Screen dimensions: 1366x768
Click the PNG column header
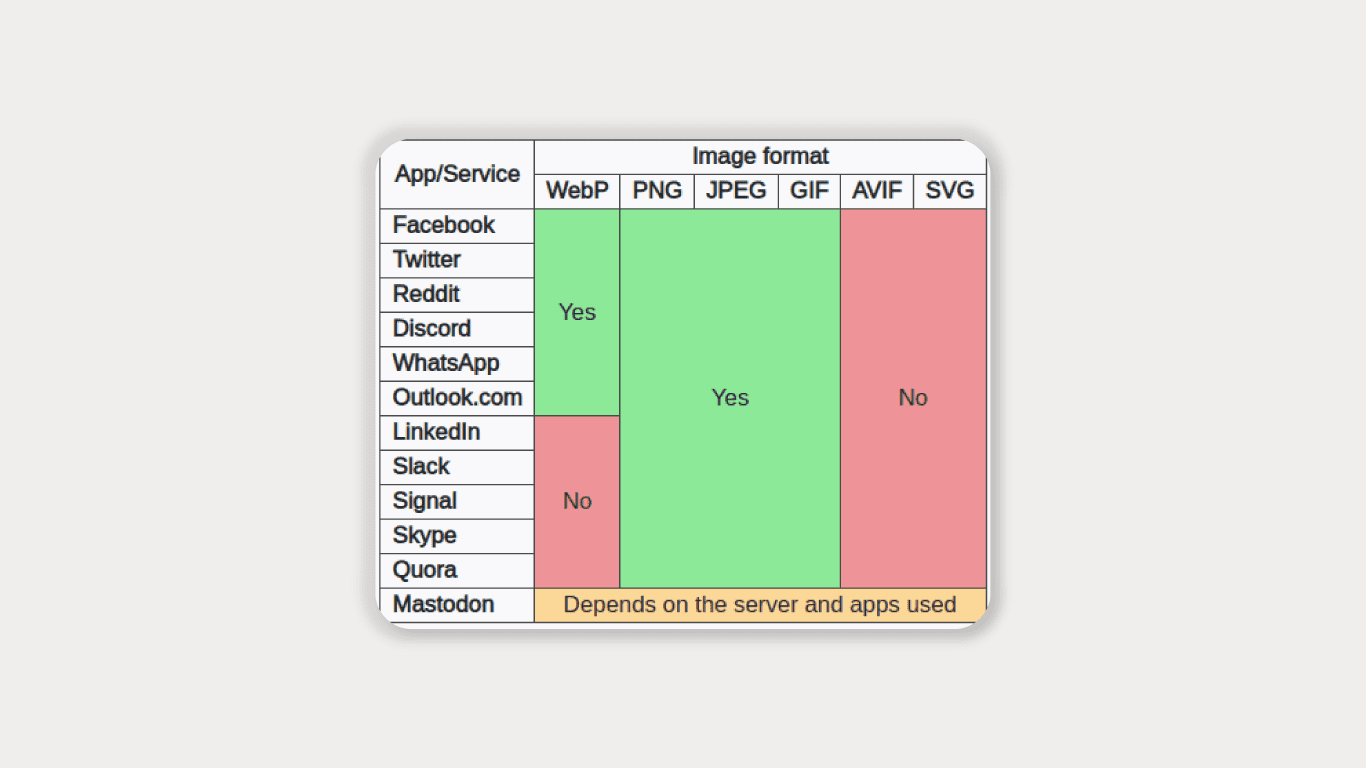(x=657, y=191)
